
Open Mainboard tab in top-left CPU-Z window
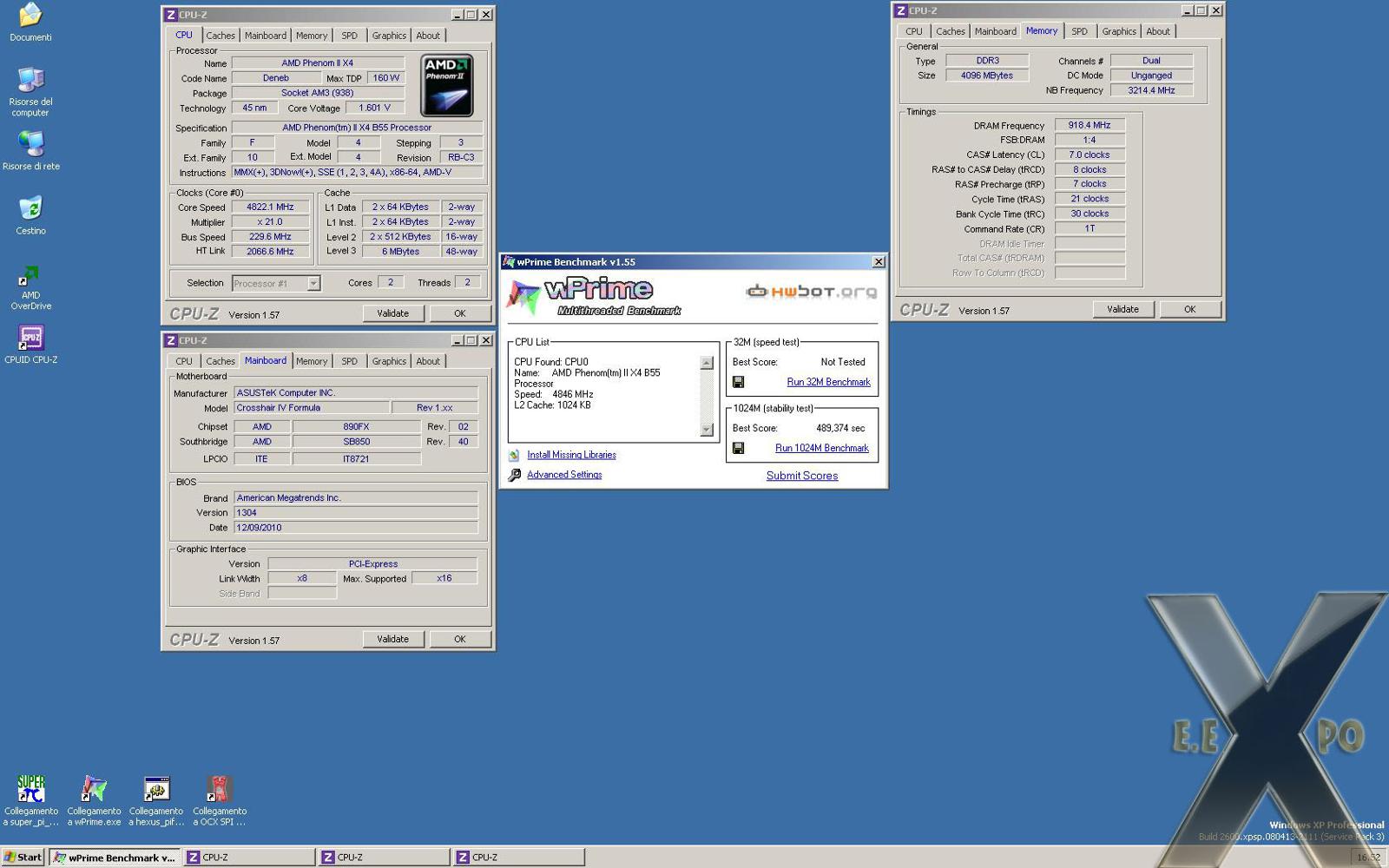point(265,36)
